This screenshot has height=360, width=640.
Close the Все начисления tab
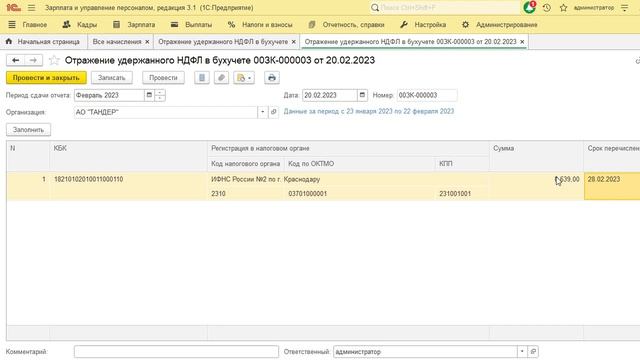(x=147, y=42)
